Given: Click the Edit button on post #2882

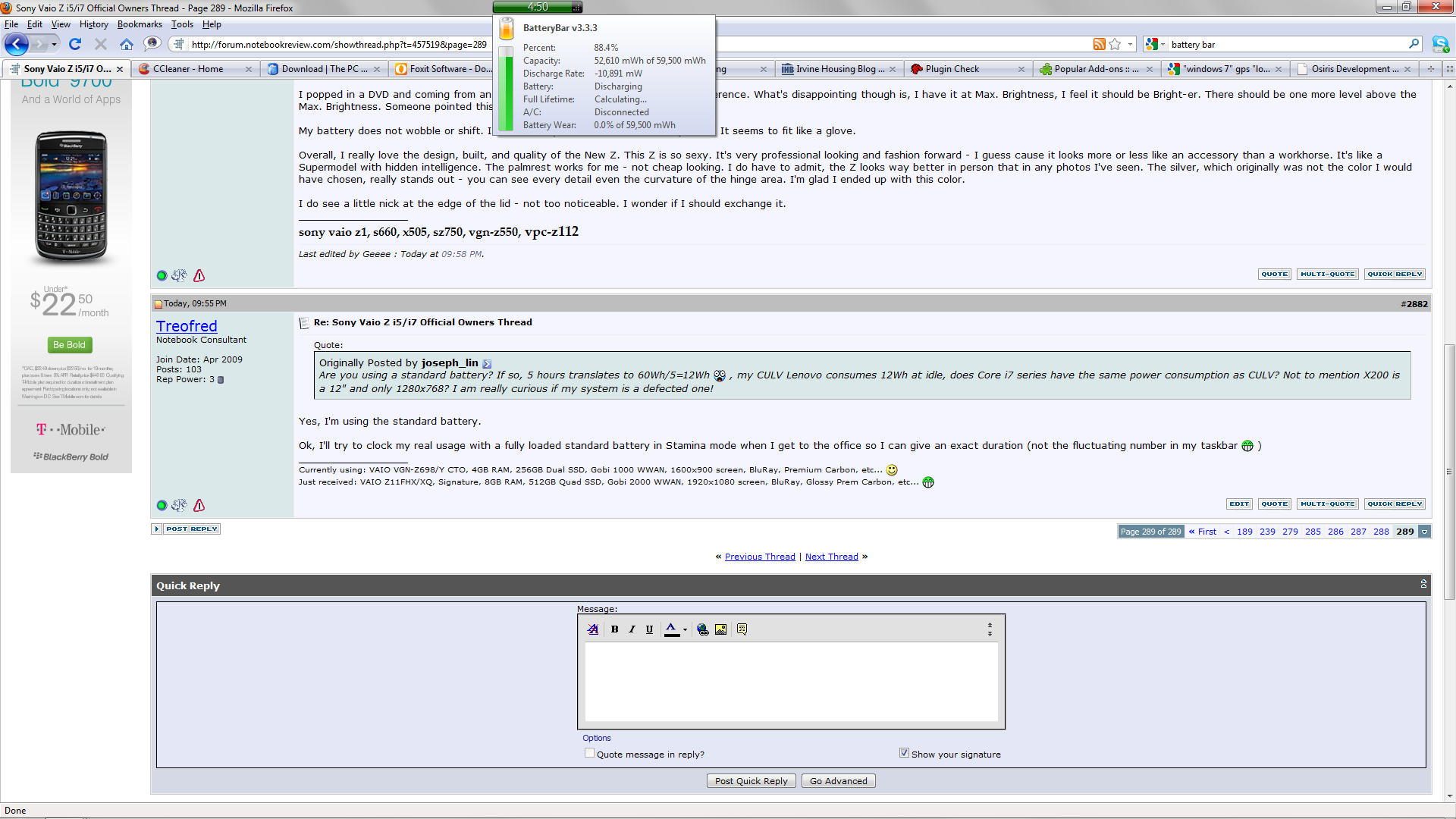Looking at the screenshot, I should (1239, 504).
